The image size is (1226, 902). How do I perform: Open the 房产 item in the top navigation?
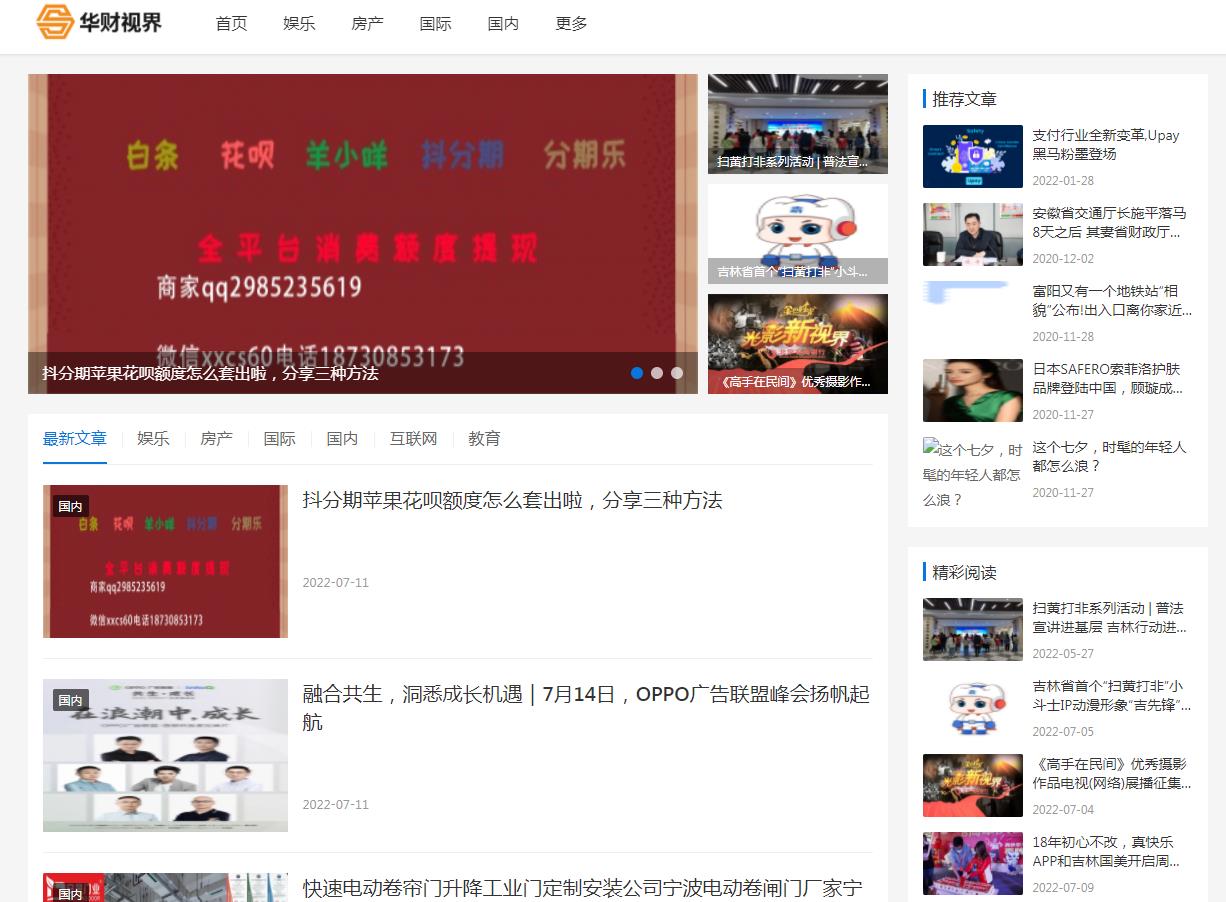(x=367, y=23)
